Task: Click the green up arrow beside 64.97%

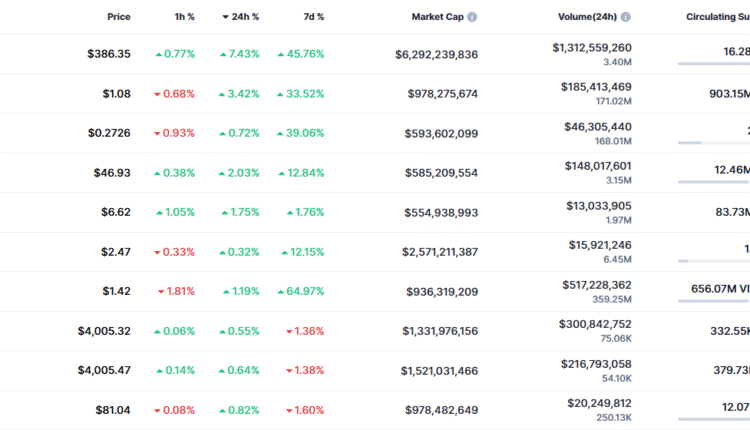Action: 282,292
